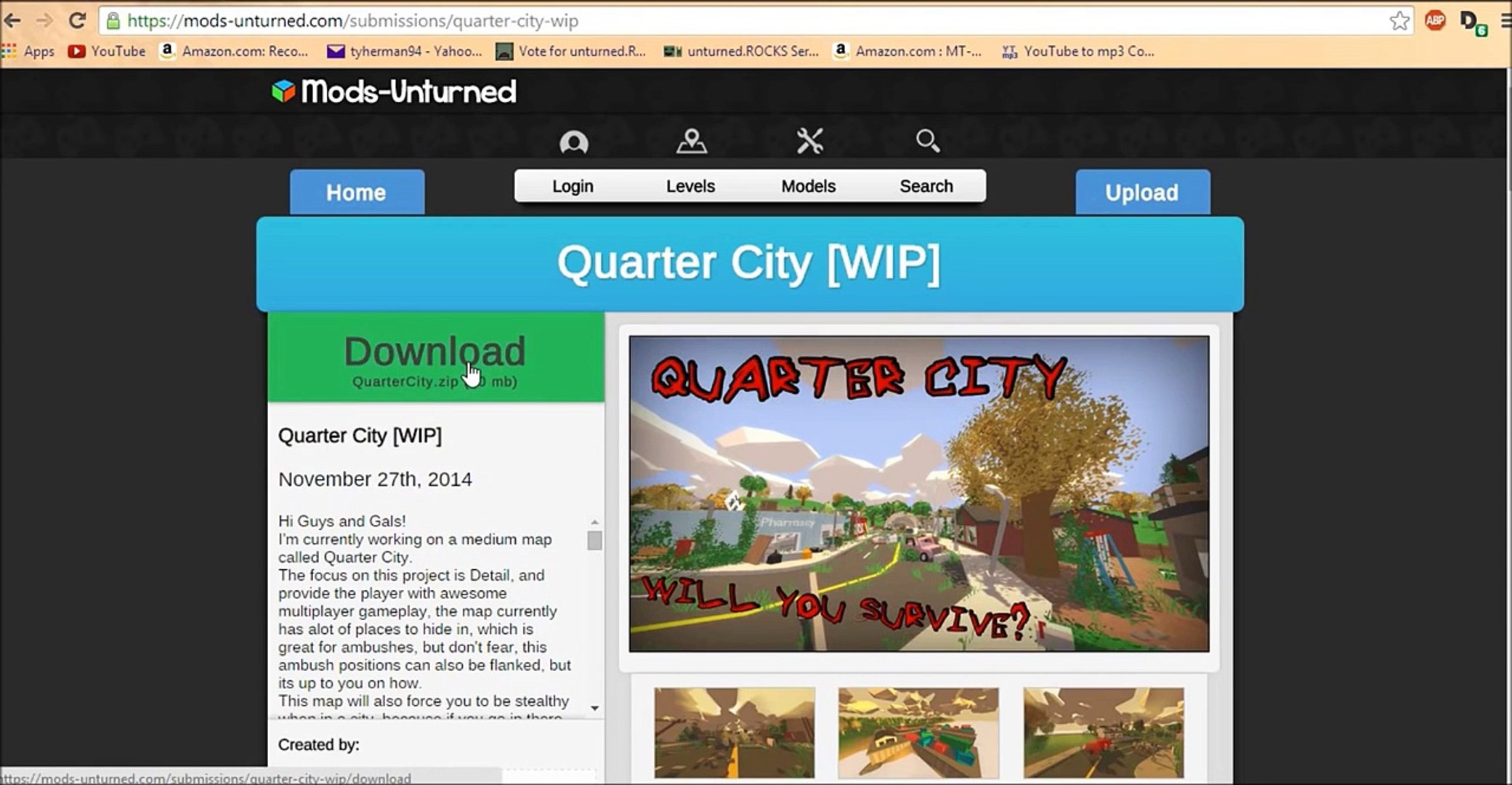1512x785 pixels.
Task: Open the AdBlock Plus extension icon
Action: point(1434,21)
